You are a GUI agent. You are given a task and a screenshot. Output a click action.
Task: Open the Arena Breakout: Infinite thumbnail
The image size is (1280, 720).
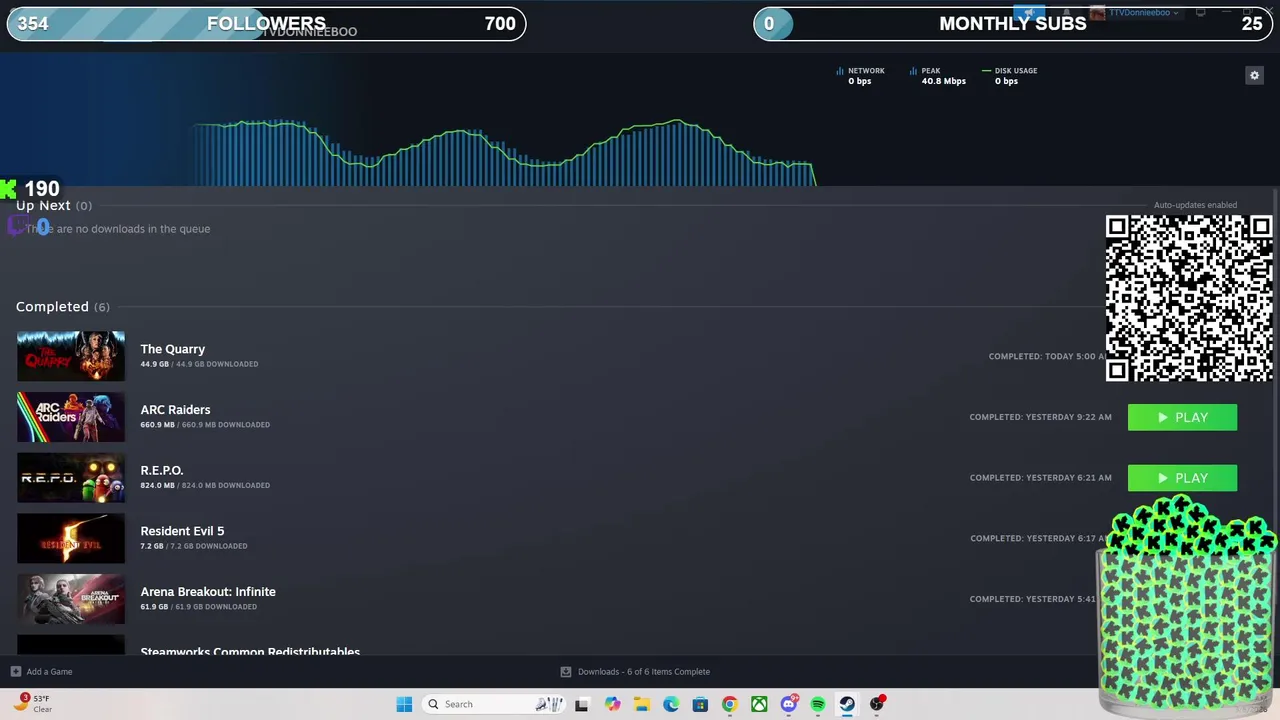(x=71, y=599)
